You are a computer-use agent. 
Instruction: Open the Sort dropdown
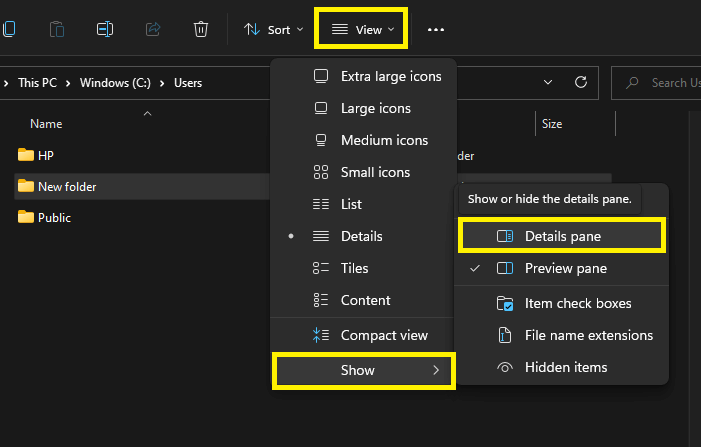(x=273, y=30)
